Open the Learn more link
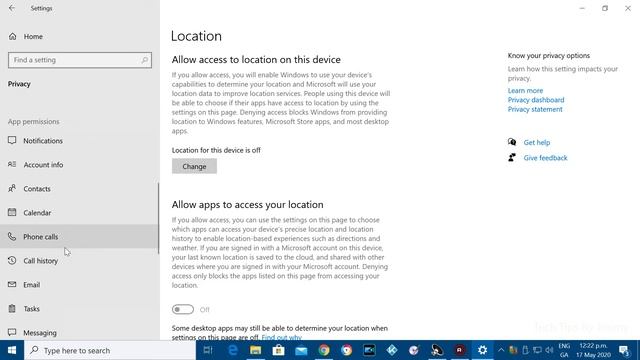640x360 pixels. tap(525, 90)
